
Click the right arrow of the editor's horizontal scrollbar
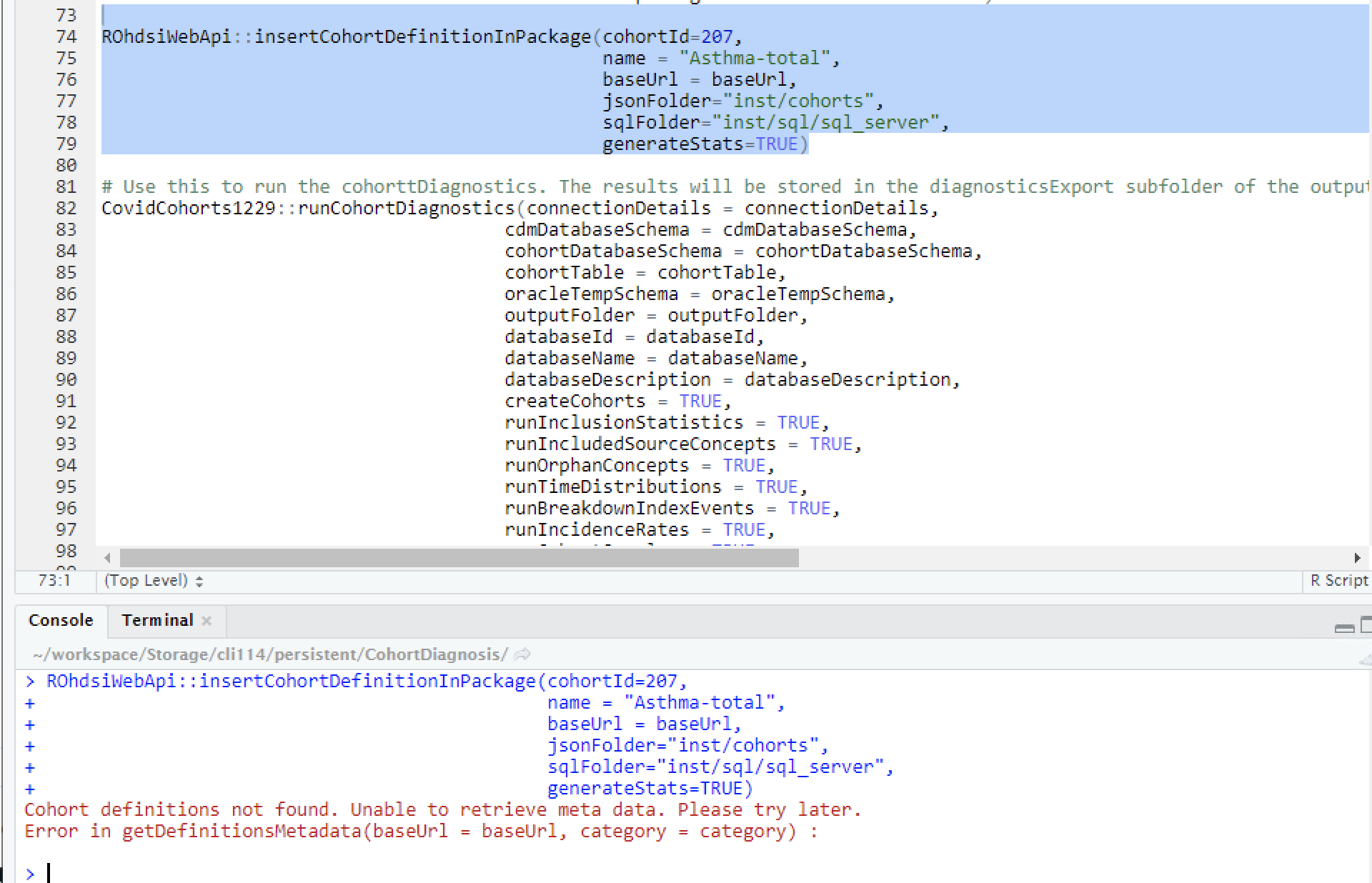point(1359,559)
